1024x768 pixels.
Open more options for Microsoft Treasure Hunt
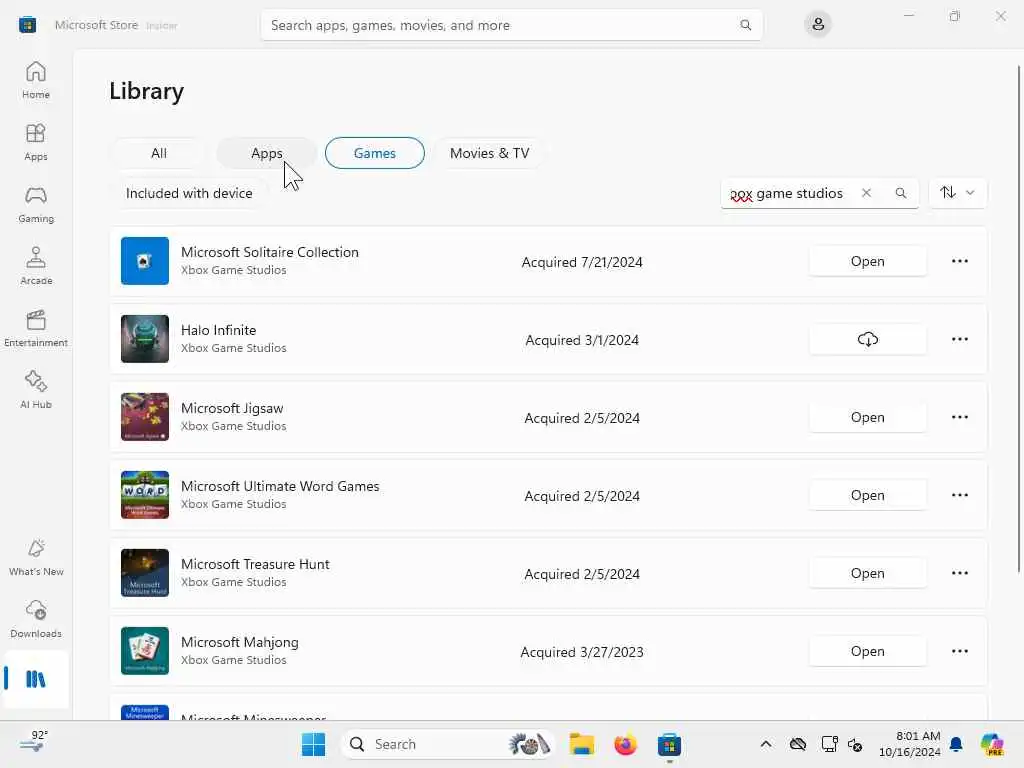959,573
